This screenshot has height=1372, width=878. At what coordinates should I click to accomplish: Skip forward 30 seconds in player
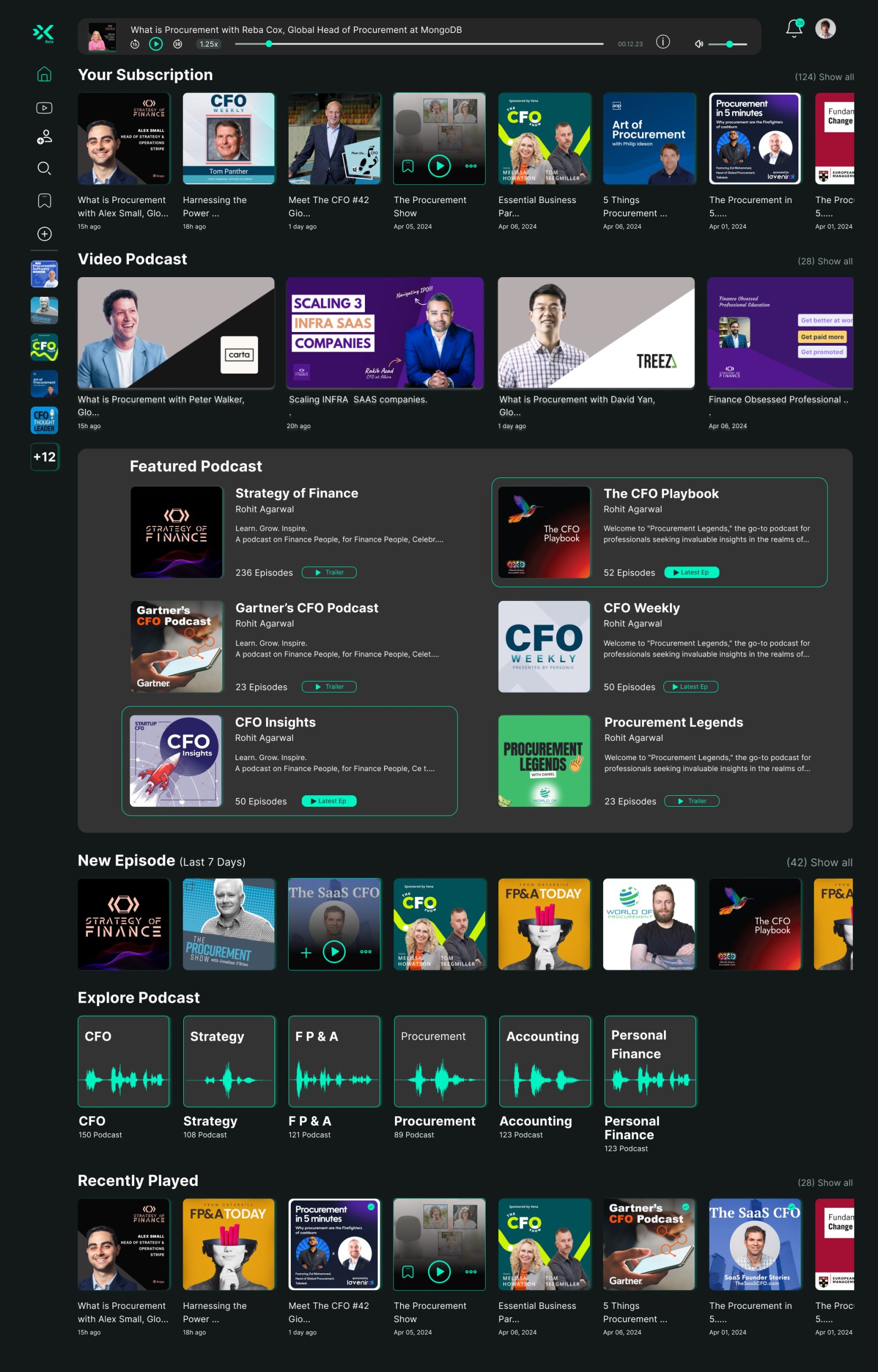[177, 44]
